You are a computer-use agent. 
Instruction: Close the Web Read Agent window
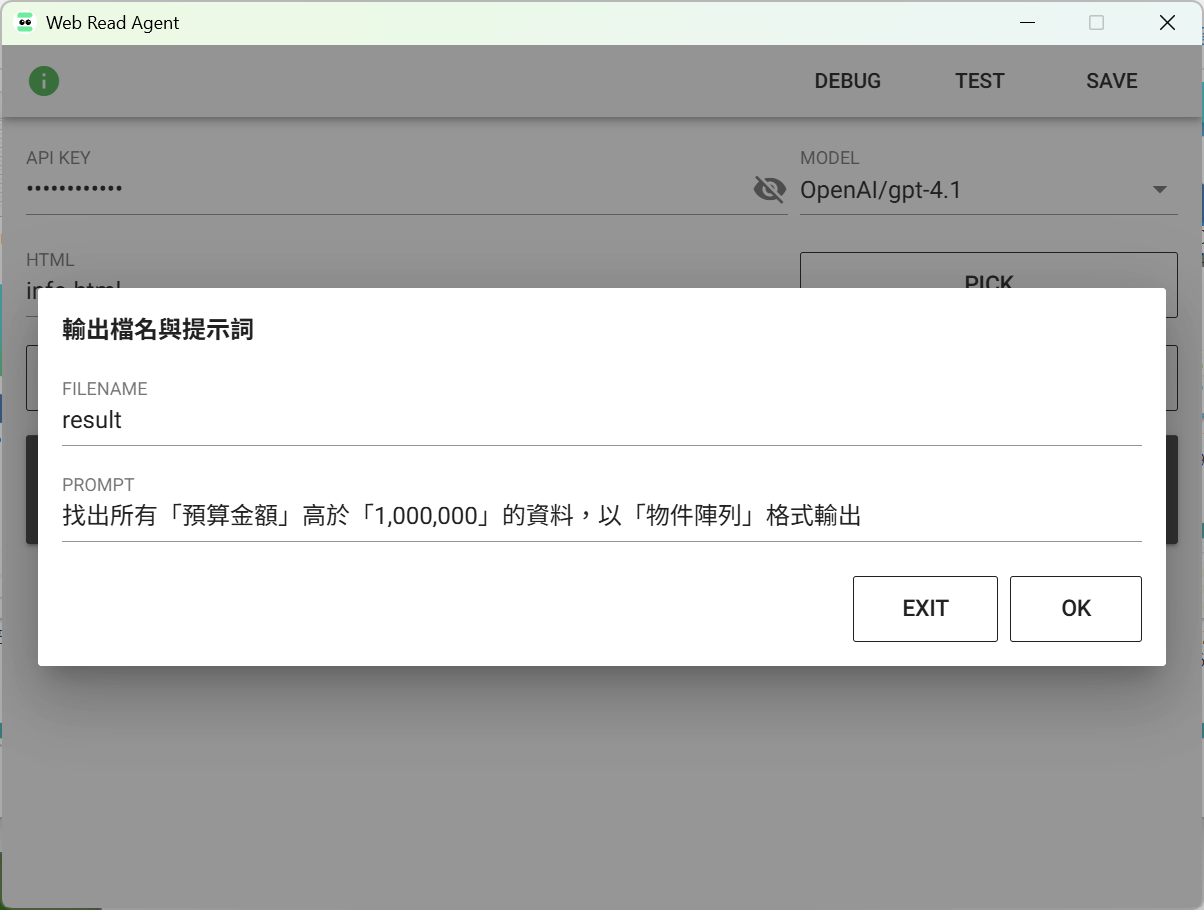pyautogui.click(x=1166, y=23)
